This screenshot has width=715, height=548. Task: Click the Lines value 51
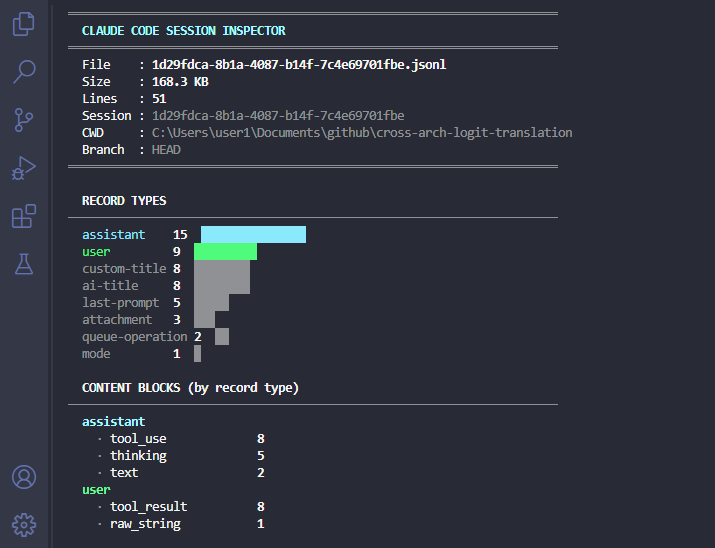click(159, 98)
